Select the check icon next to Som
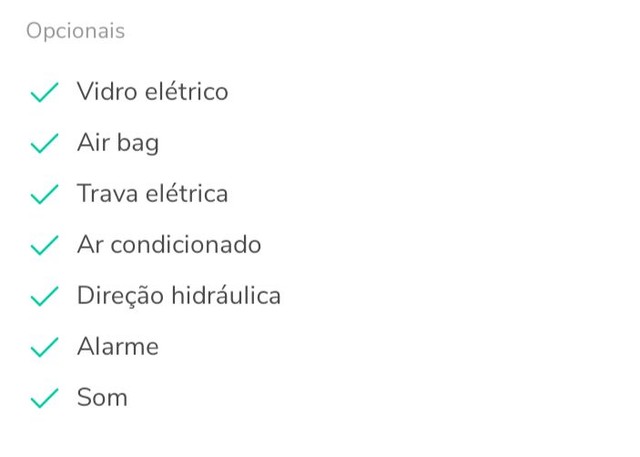This screenshot has width=640, height=457. click(45, 399)
